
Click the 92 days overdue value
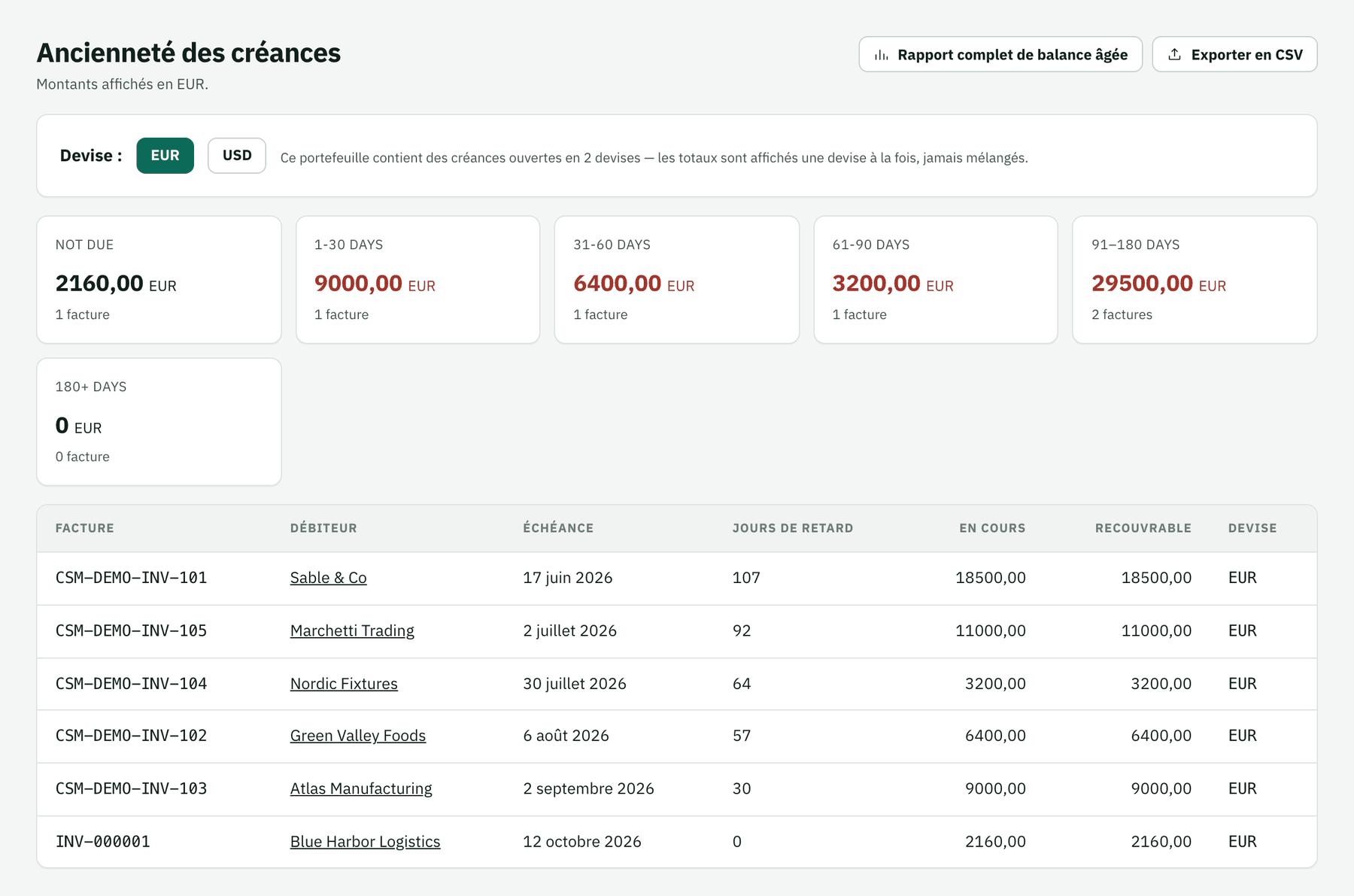point(742,630)
